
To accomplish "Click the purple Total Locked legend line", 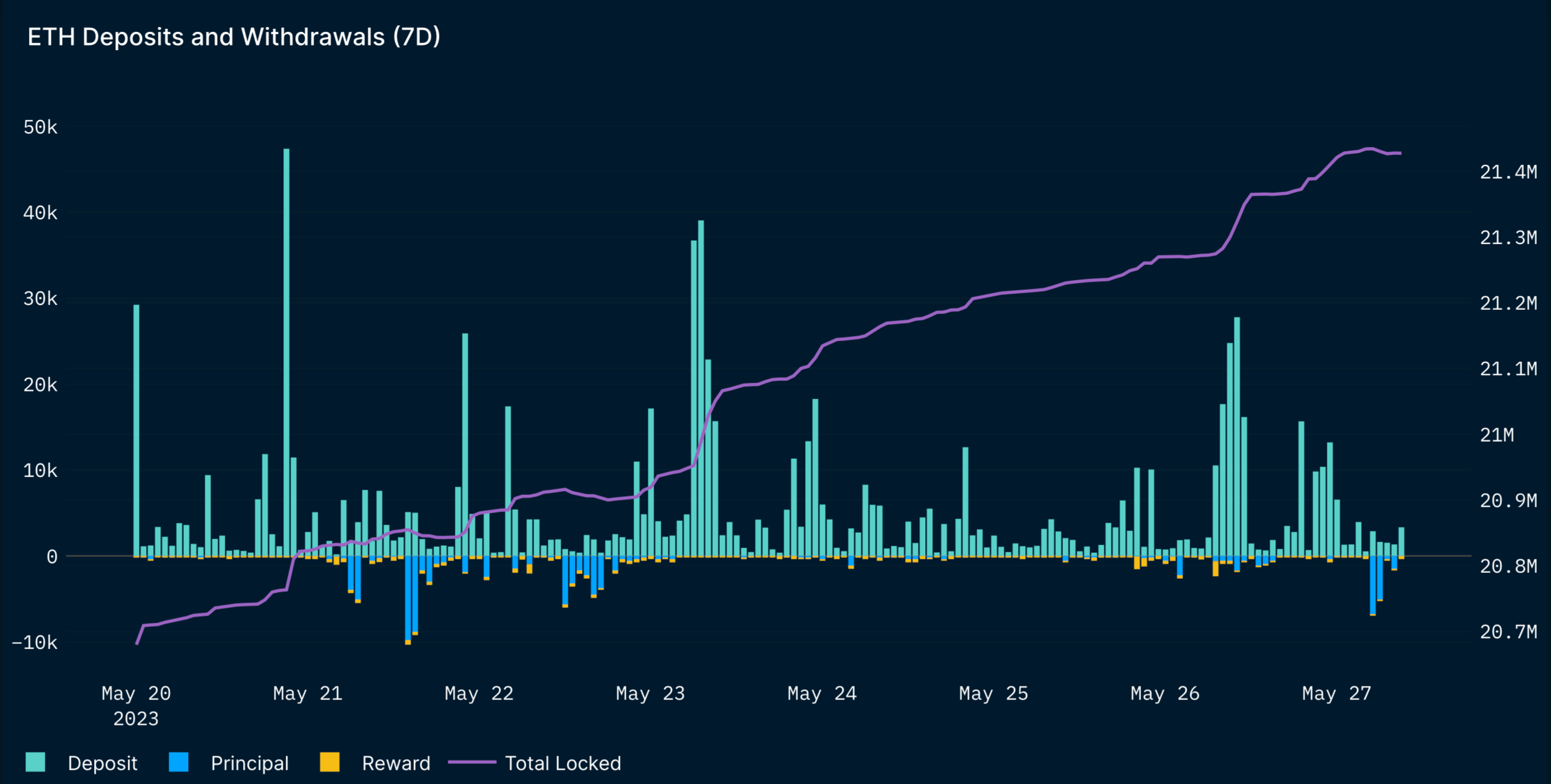I will (471, 762).
